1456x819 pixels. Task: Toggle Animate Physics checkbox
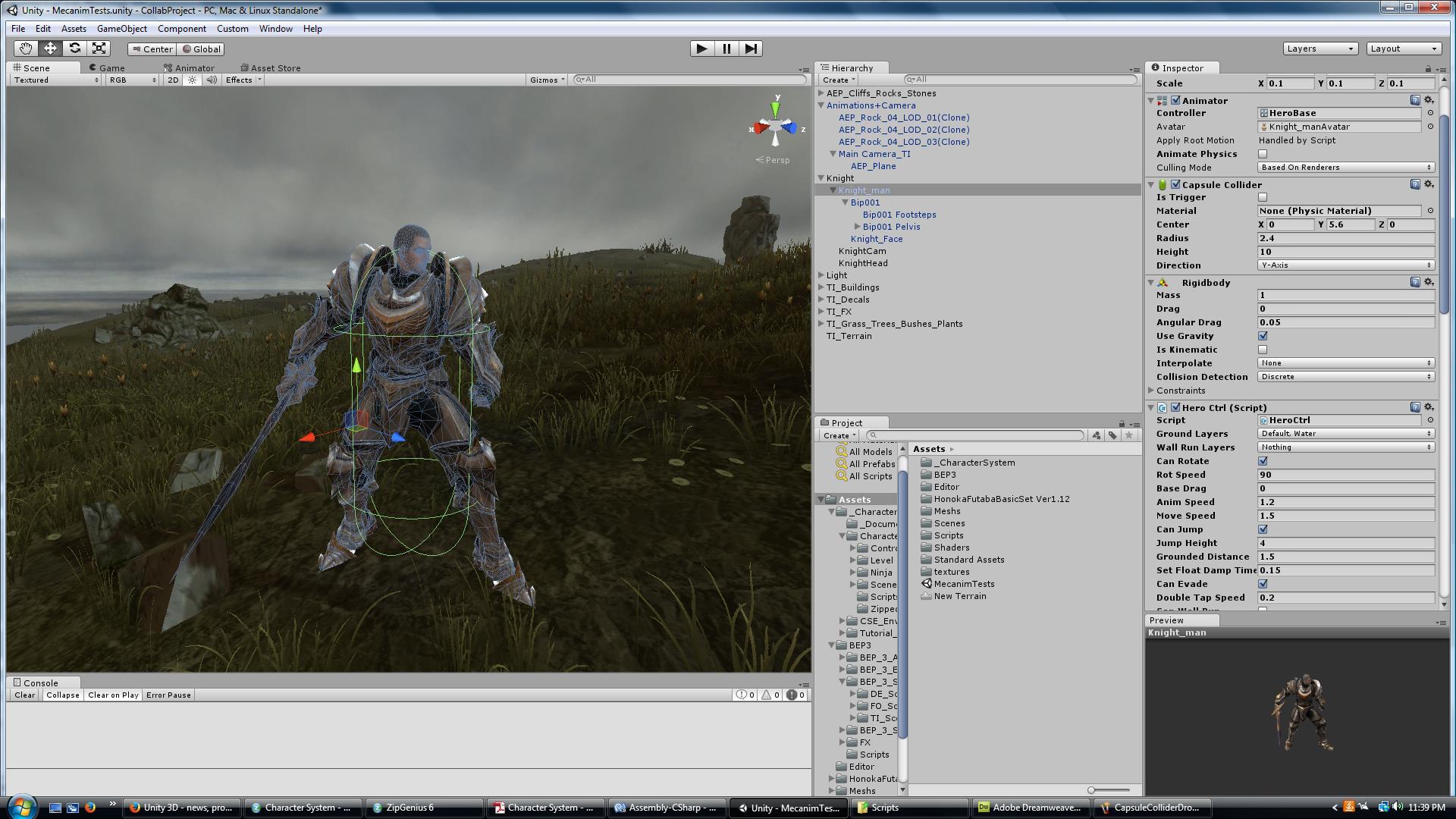coord(1263,154)
